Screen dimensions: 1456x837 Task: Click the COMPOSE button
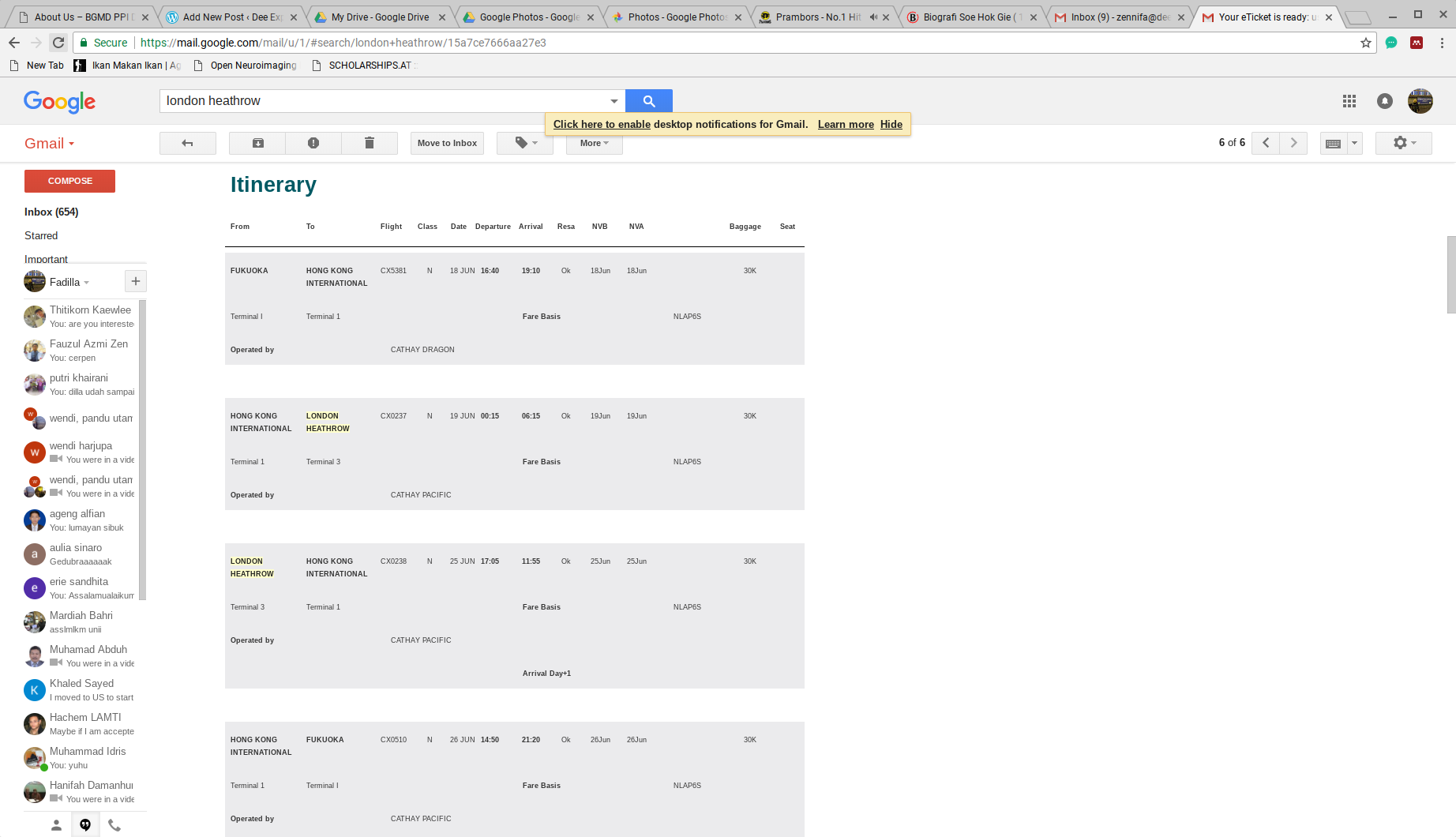pyautogui.click(x=69, y=181)
